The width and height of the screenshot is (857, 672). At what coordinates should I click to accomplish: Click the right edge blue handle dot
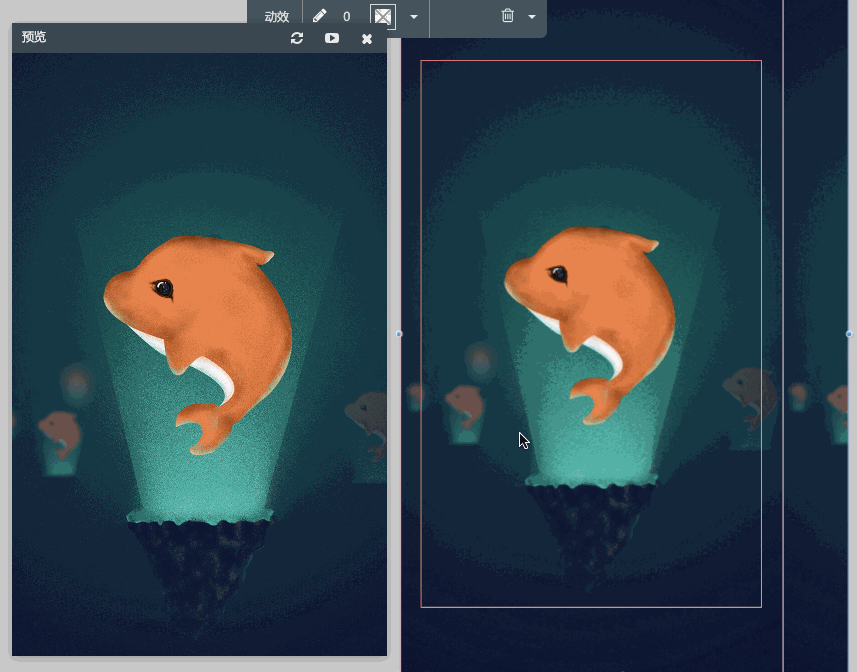849,334
